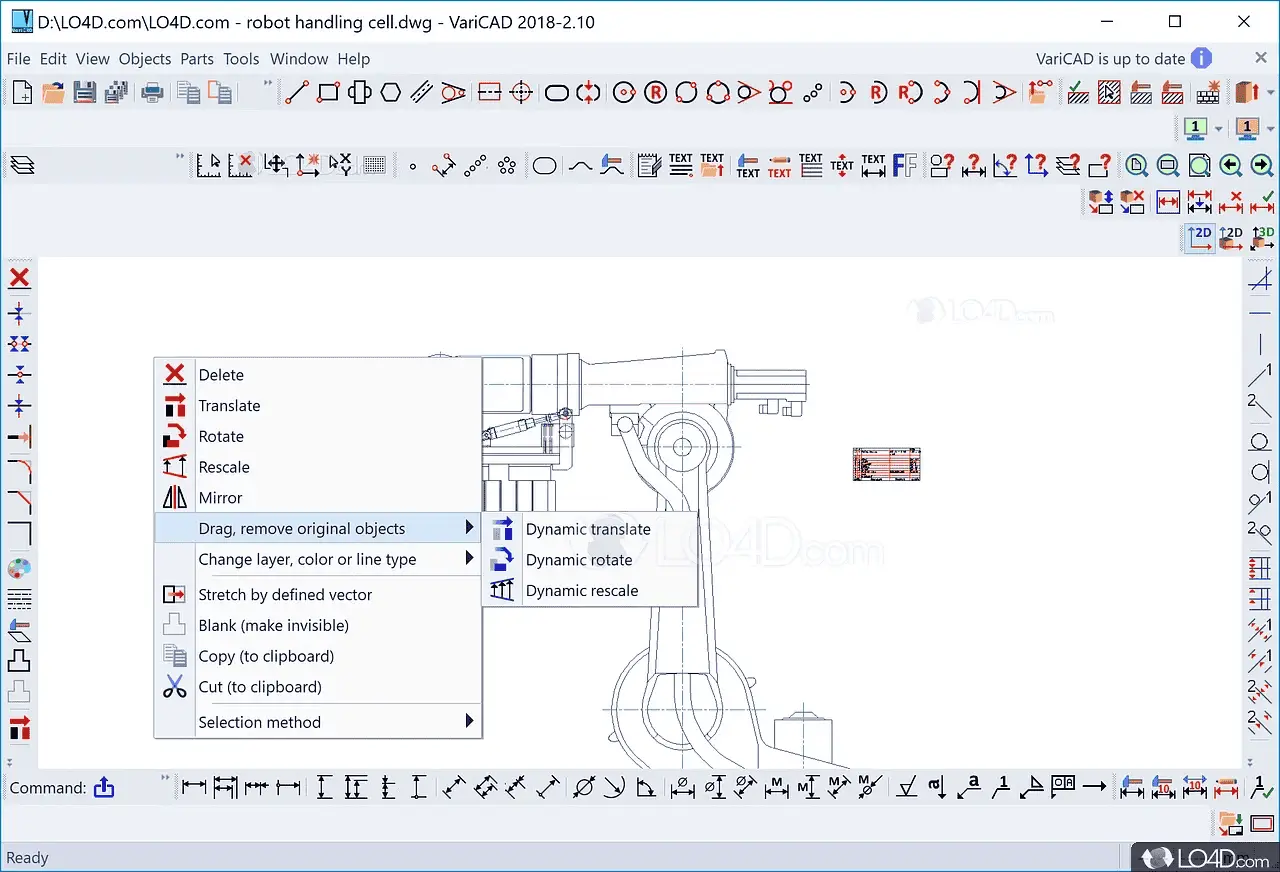Click the surface finish symbol icon
Viewport: 1280px width, 872px height.
907,788
